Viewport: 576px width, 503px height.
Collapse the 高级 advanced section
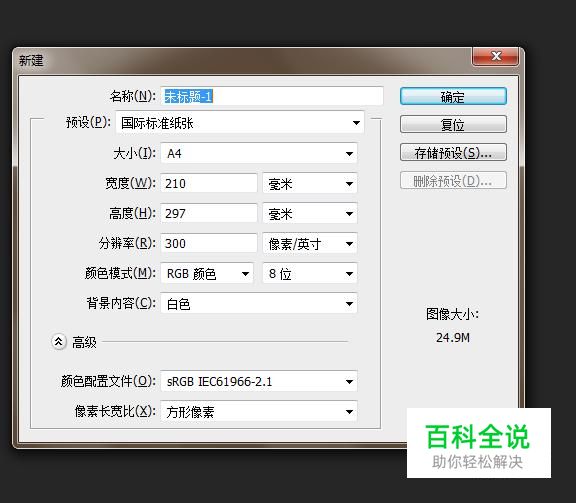(58, 342)
